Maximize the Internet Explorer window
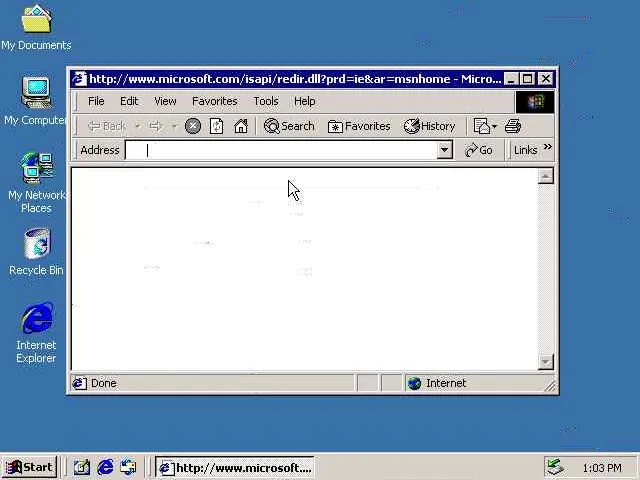 tap(527, 78)
